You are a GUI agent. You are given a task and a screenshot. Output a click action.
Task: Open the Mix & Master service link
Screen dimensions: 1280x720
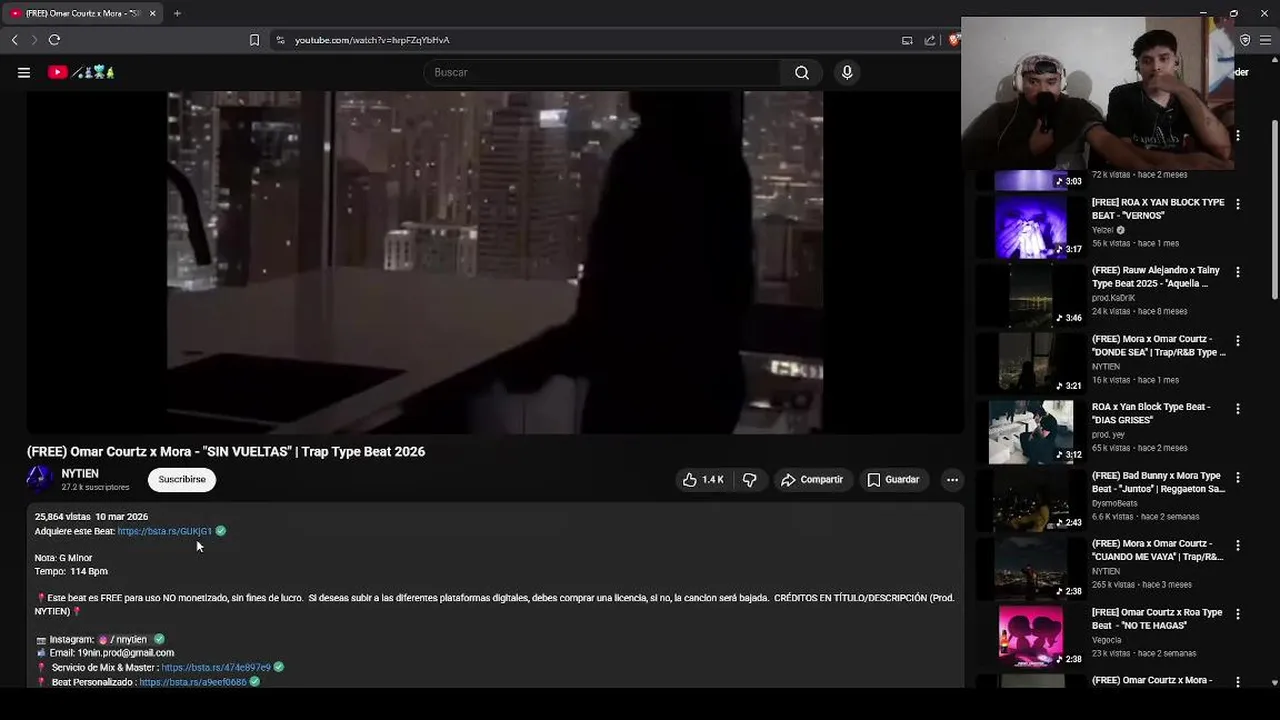[216, 667]
